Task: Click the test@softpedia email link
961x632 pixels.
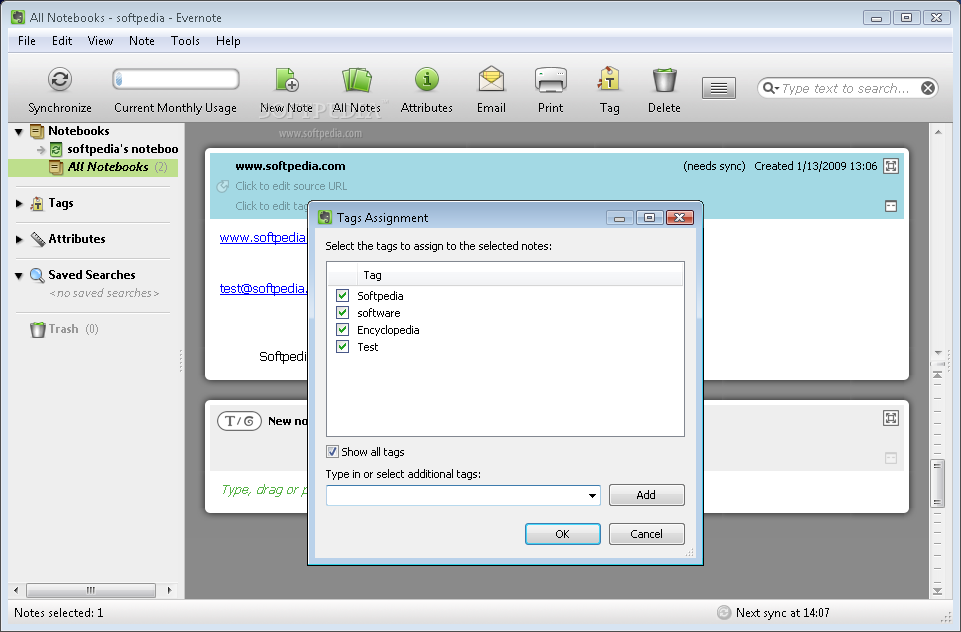Action: coord(263,289)
